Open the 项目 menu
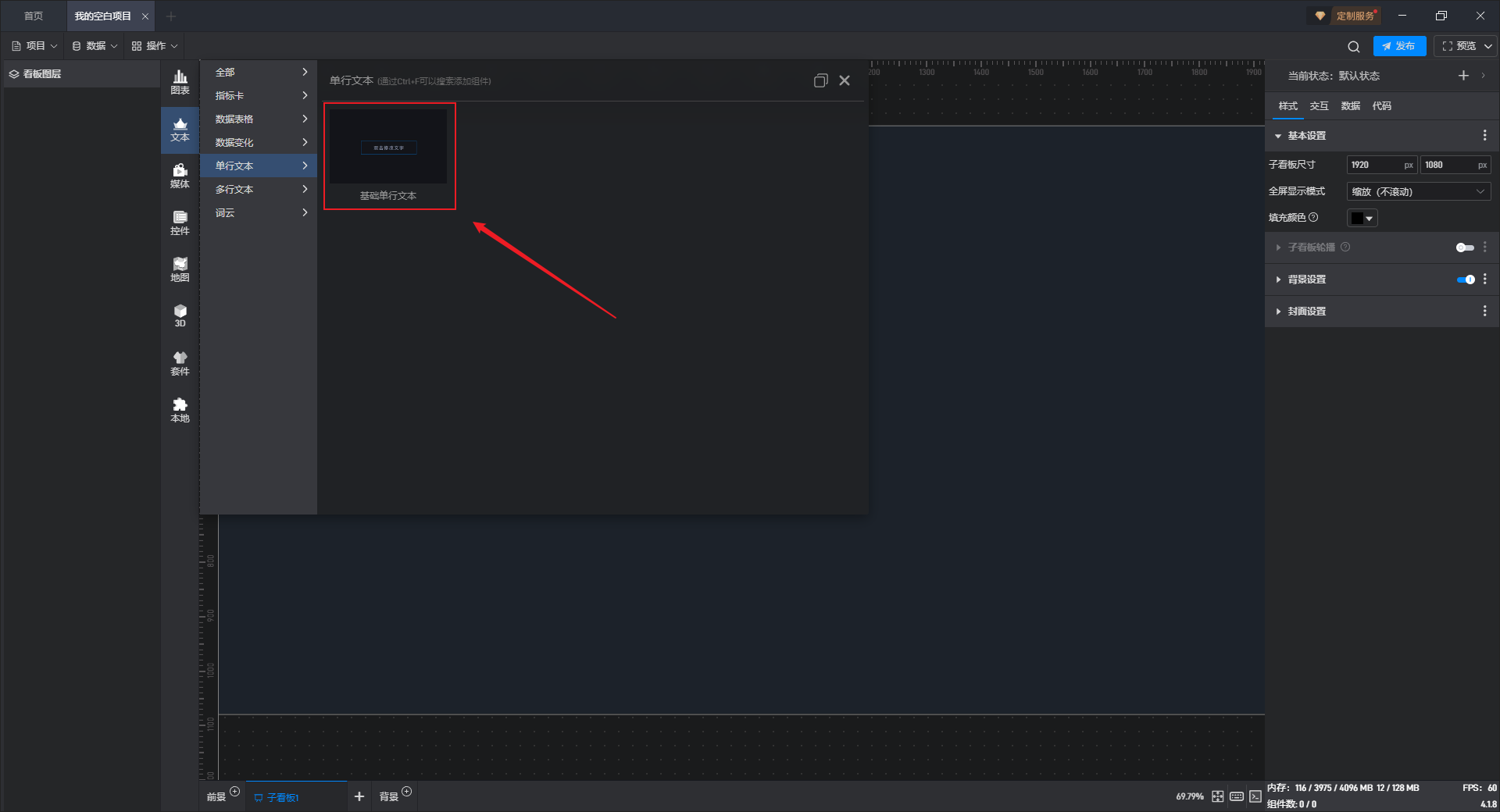This screenshot has width=1500, height=812. [35, 46]
